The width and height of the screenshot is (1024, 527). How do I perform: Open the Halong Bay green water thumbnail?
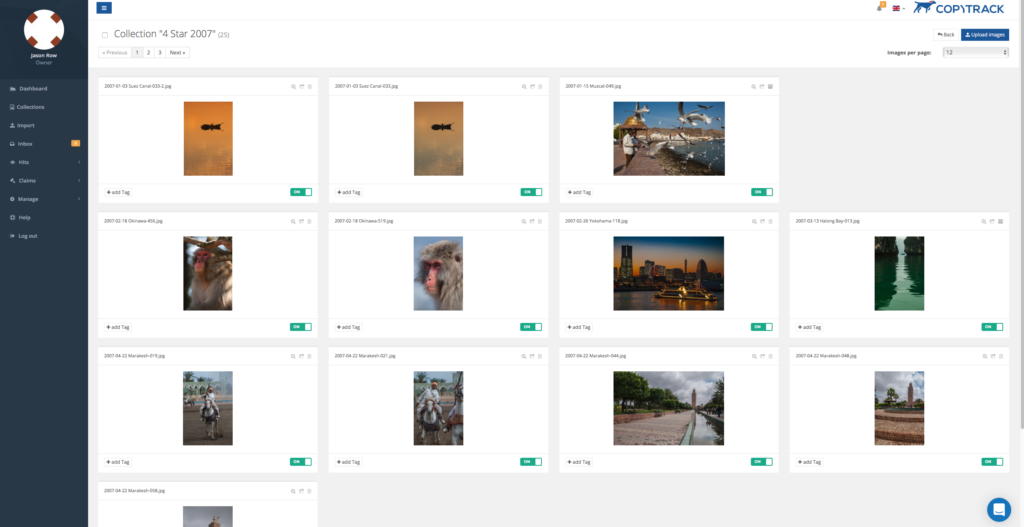tap(899, 273)
